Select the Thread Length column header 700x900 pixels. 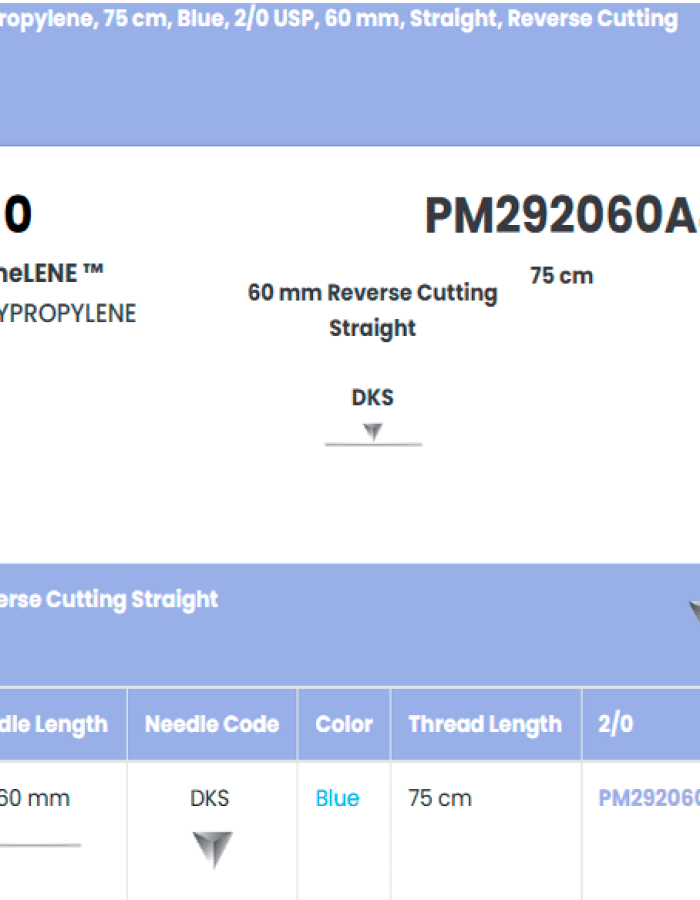[485, 724]
